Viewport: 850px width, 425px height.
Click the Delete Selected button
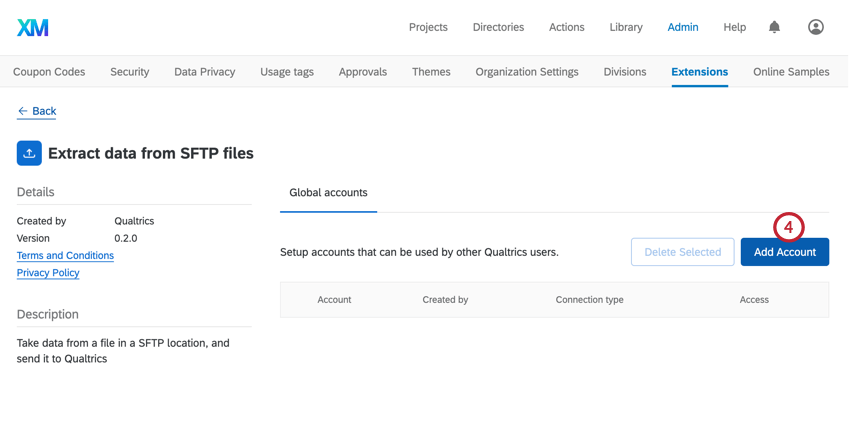point(682,252)
